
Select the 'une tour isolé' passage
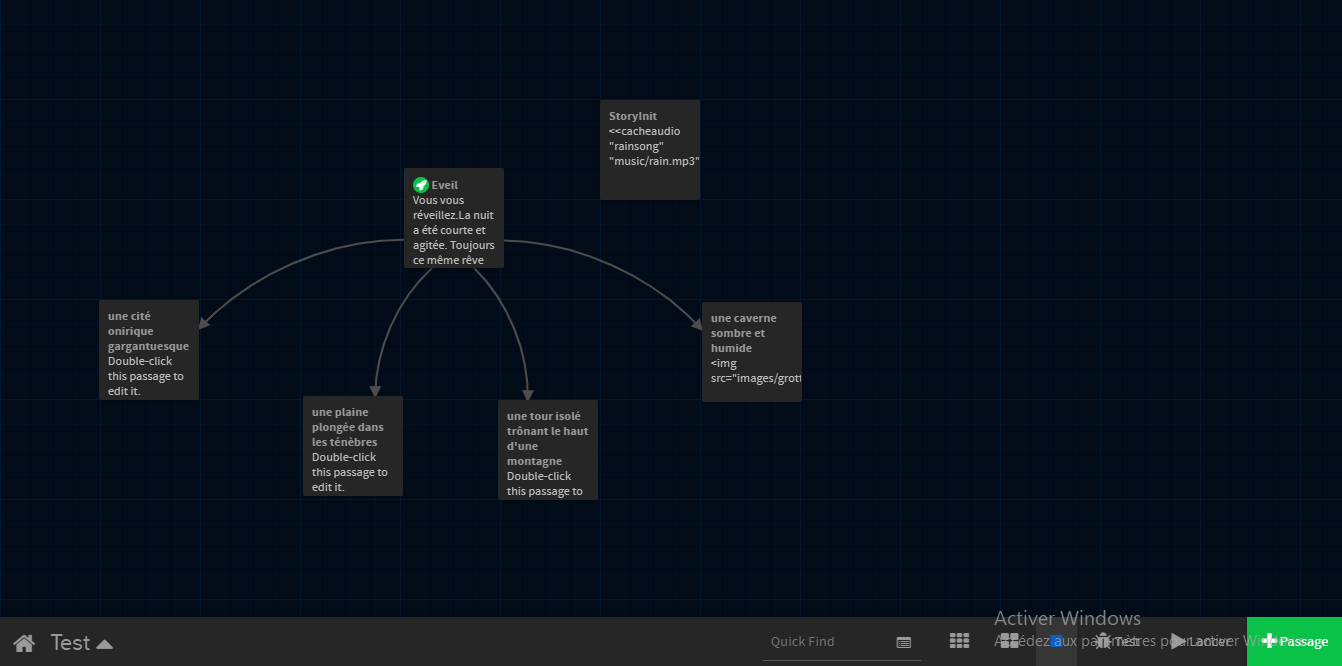tap(548, 450)
